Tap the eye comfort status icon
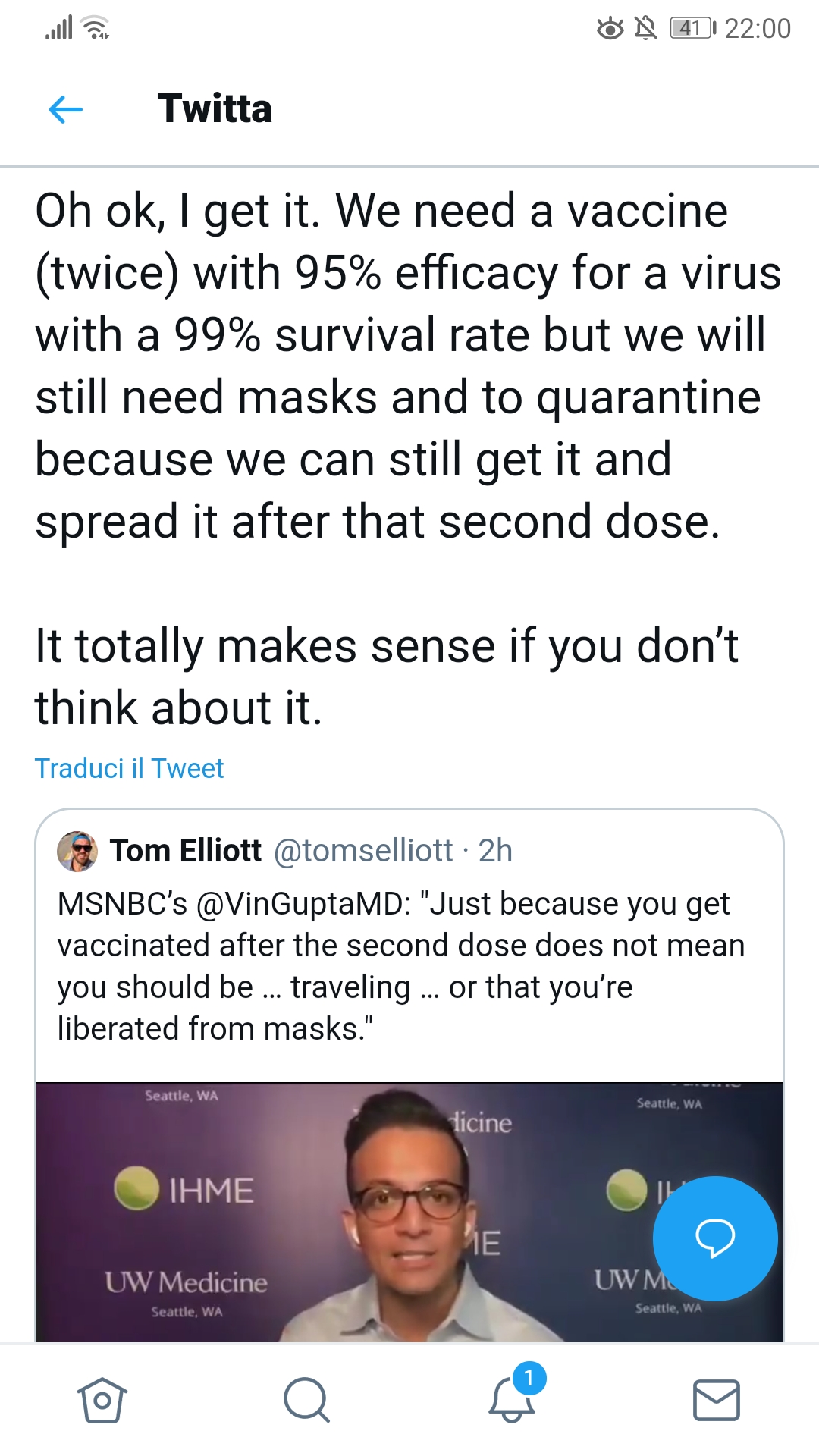819x1456 pixels. [610, 29]
